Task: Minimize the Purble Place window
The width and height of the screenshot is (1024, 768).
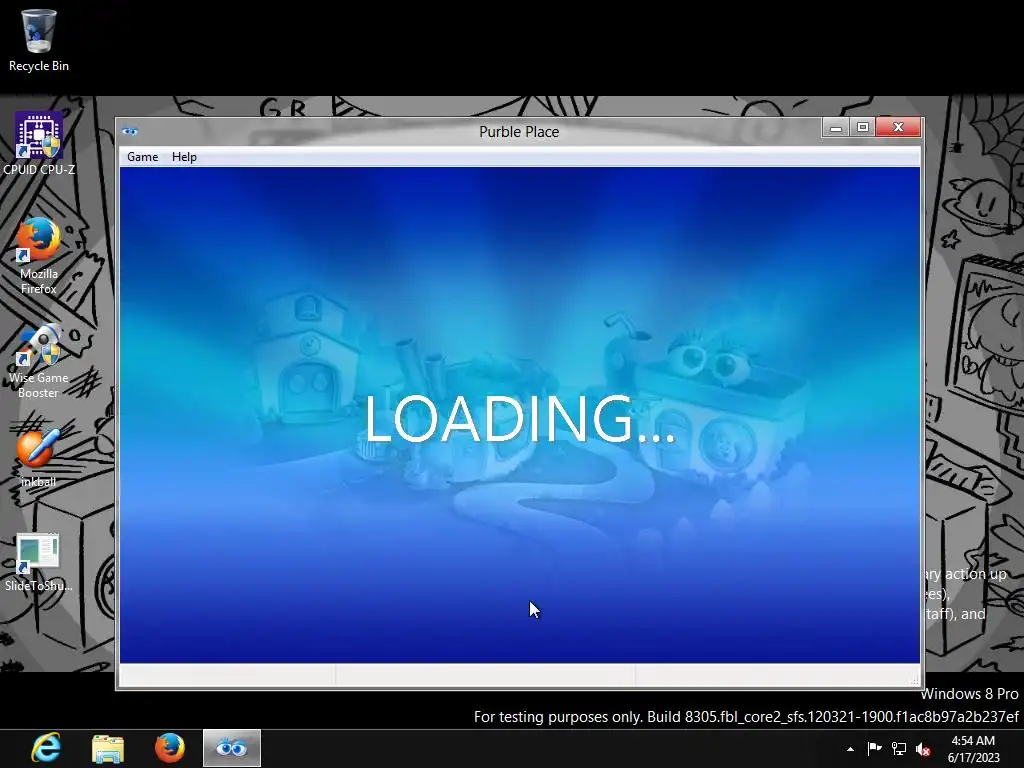Action: 835,127
